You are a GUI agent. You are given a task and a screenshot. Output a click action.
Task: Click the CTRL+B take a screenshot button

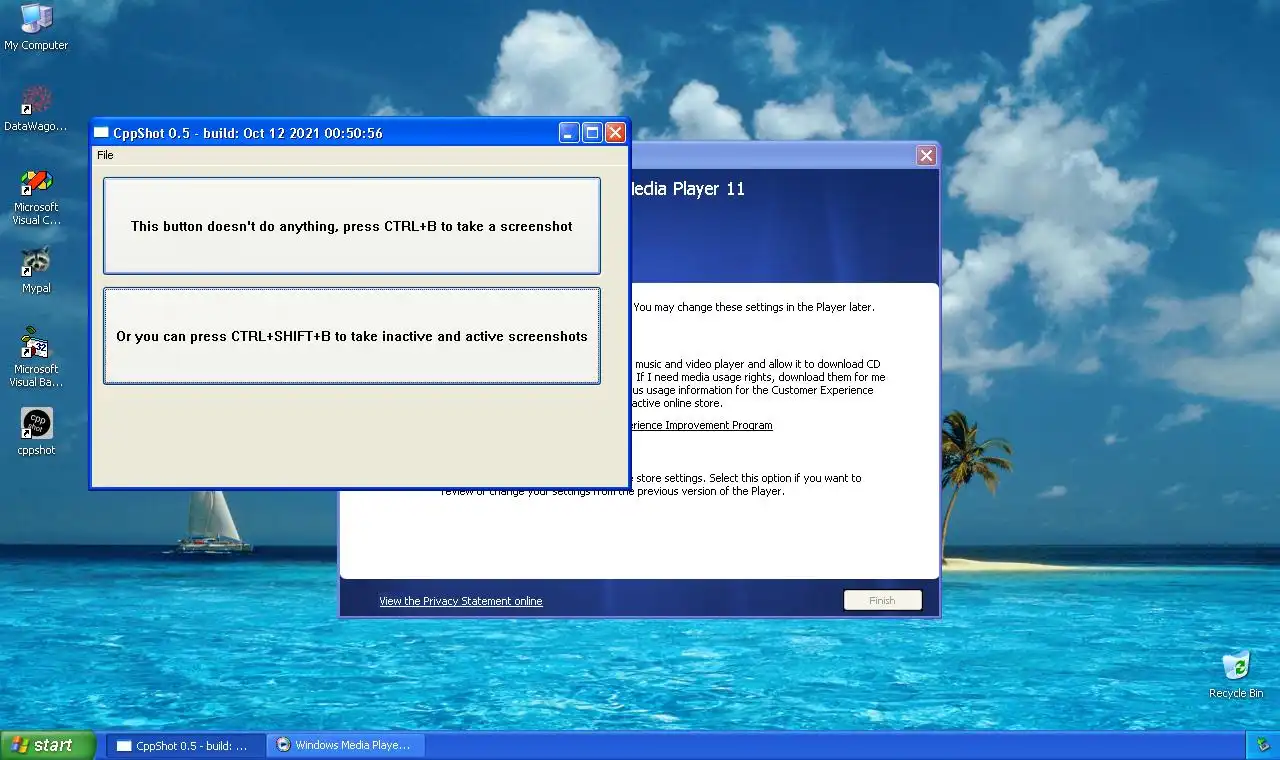tap(352, 226)
